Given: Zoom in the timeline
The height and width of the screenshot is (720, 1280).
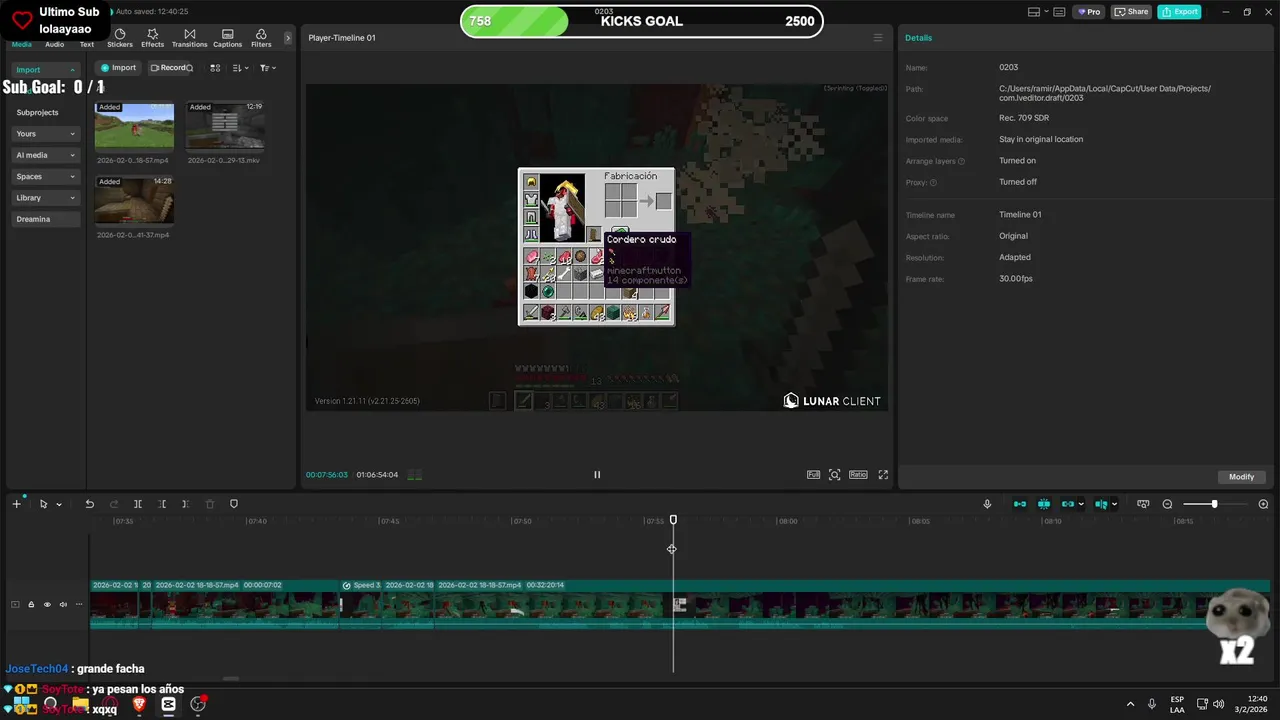Looking at the screenshot, I should pyautogui.click(x=1263, y=504).
